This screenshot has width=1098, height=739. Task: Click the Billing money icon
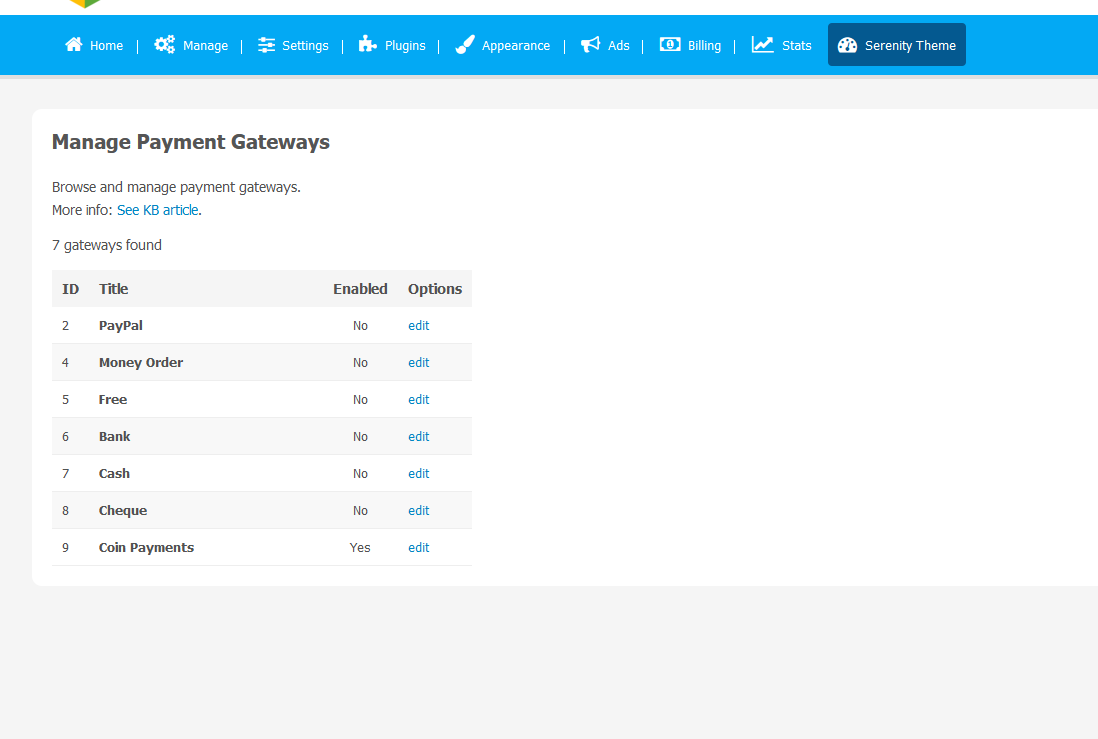(x=670, y=45)
